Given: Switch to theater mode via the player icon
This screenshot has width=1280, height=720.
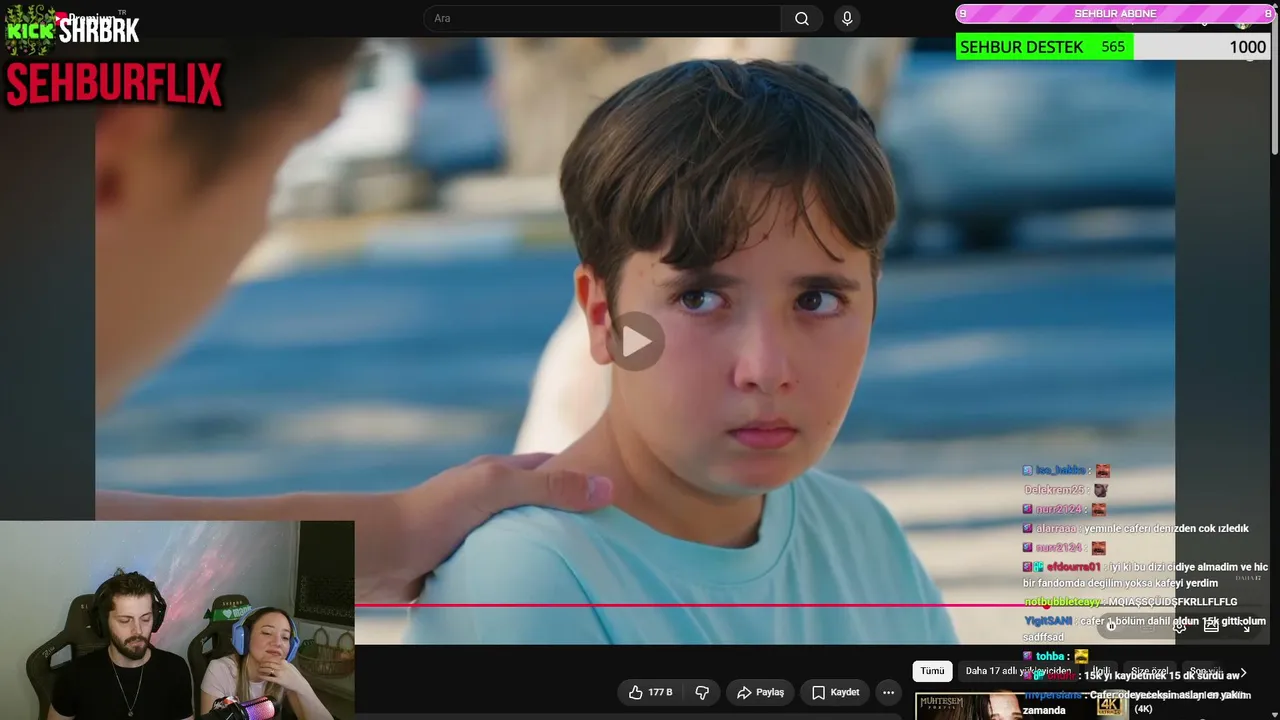Looking at the screenshot, I should (1211, 626).
